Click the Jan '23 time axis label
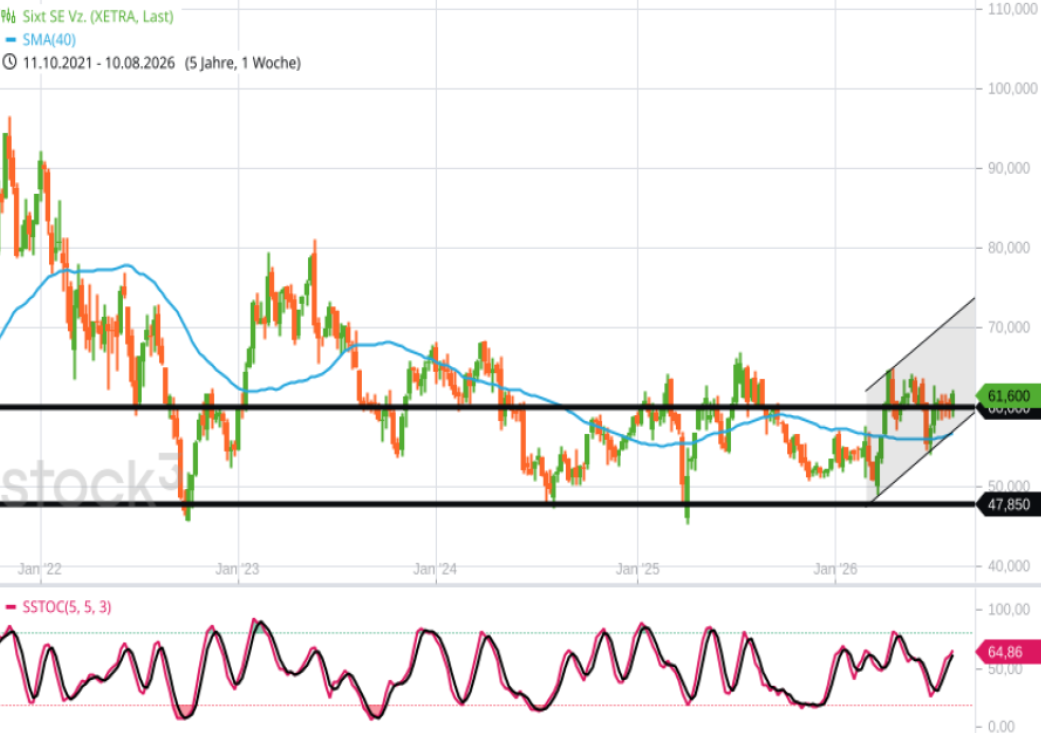This screenshot has height=733, width=1041. 237,569
